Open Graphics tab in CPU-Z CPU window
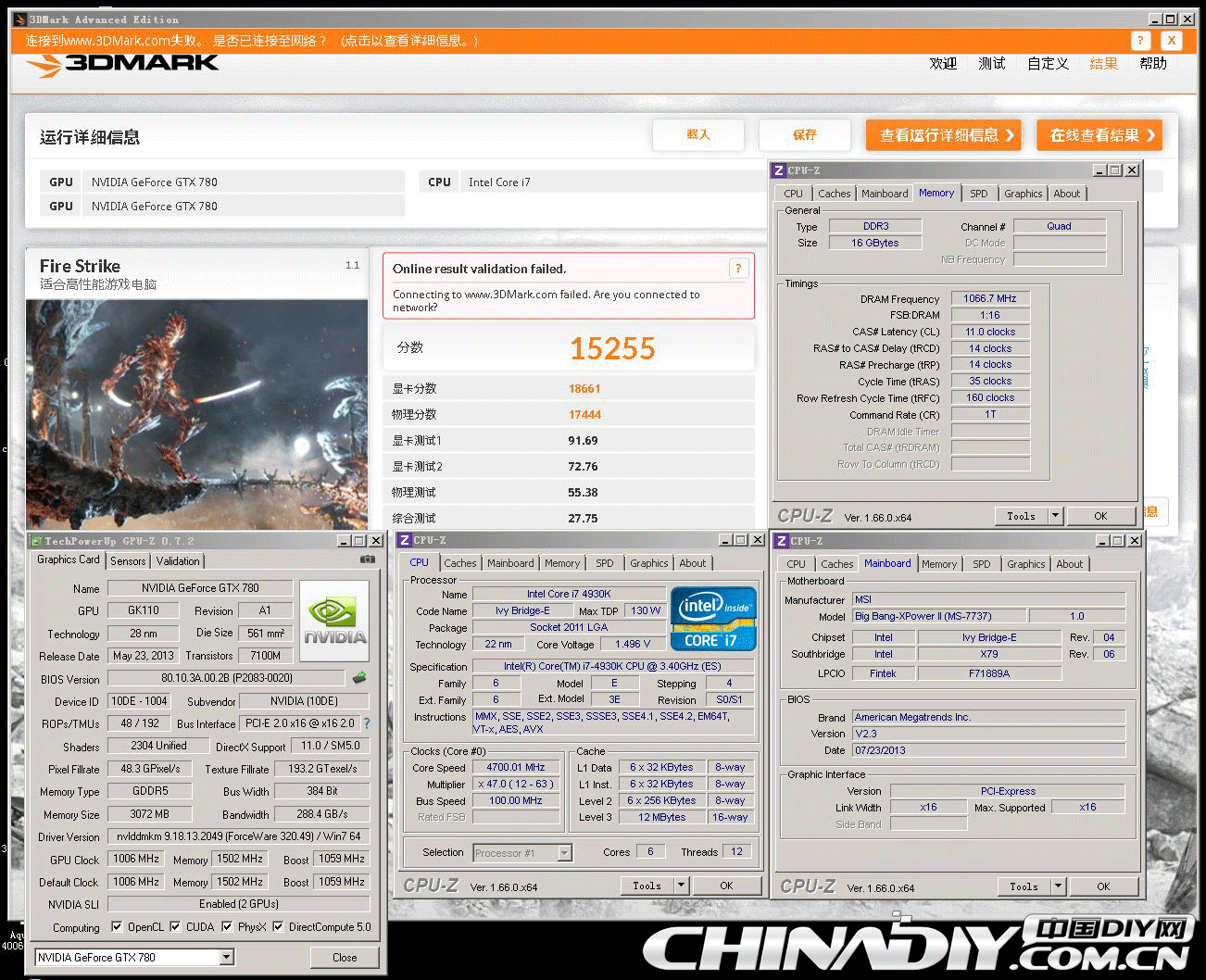The image size is (1206, 980). pos(649,563)
